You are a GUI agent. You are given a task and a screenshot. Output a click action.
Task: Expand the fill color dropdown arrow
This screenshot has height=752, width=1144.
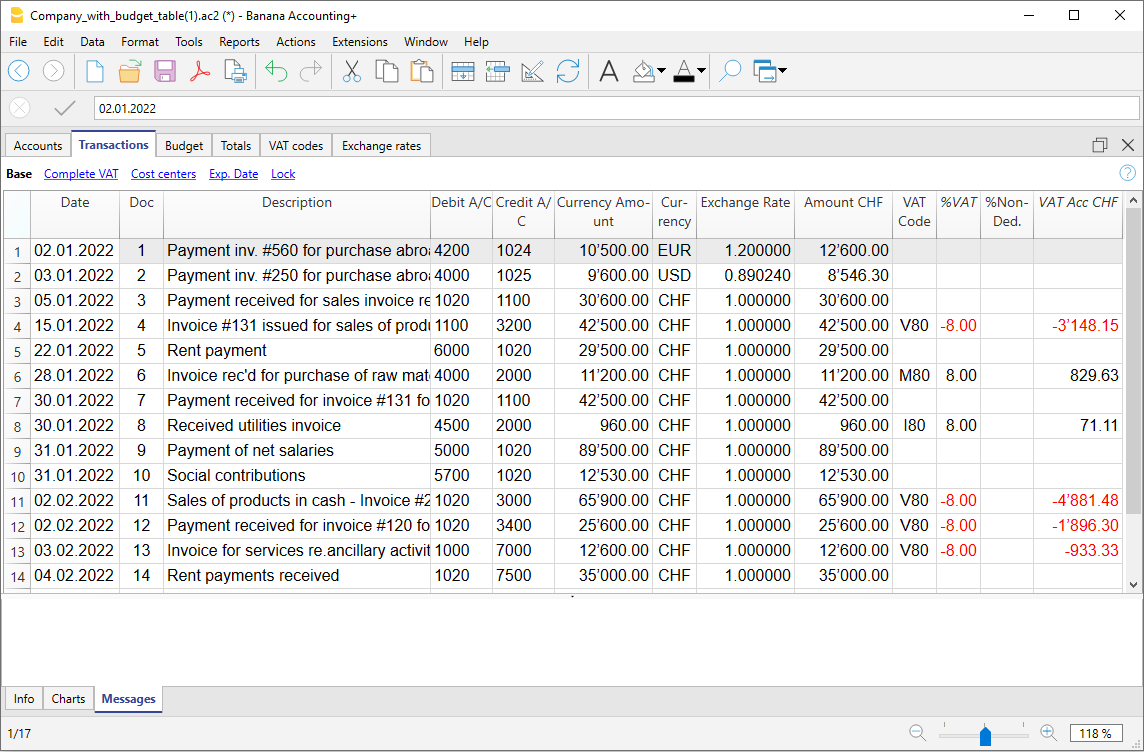(x=661, y=71)
